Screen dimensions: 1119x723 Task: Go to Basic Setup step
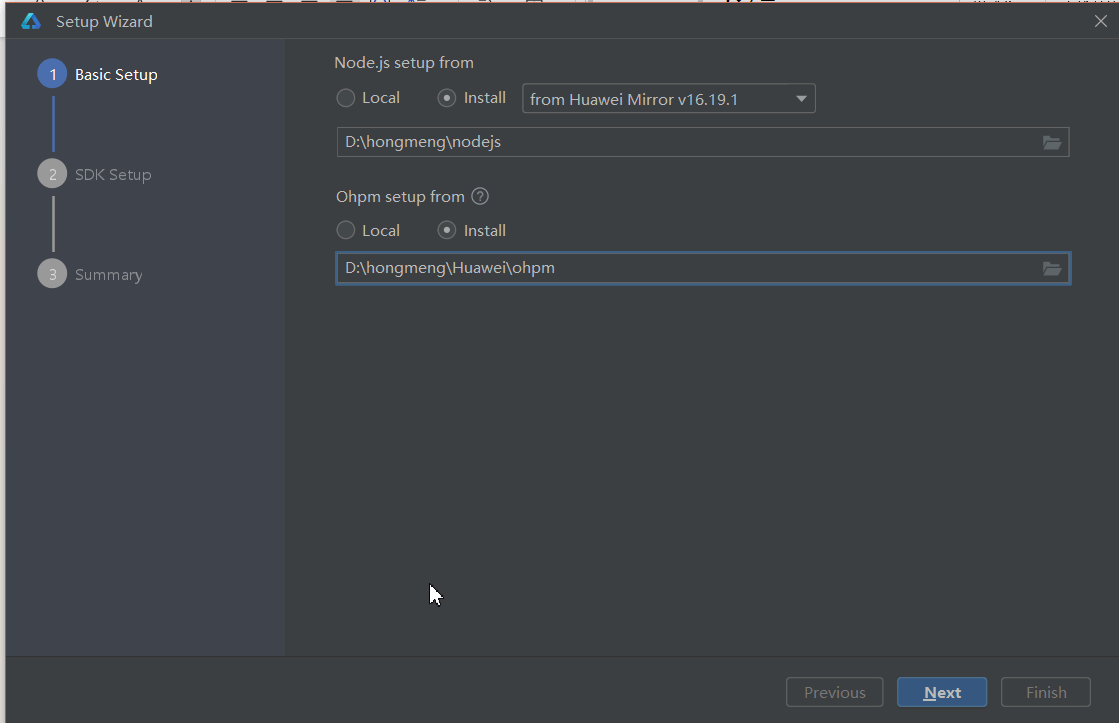[98, 74]
